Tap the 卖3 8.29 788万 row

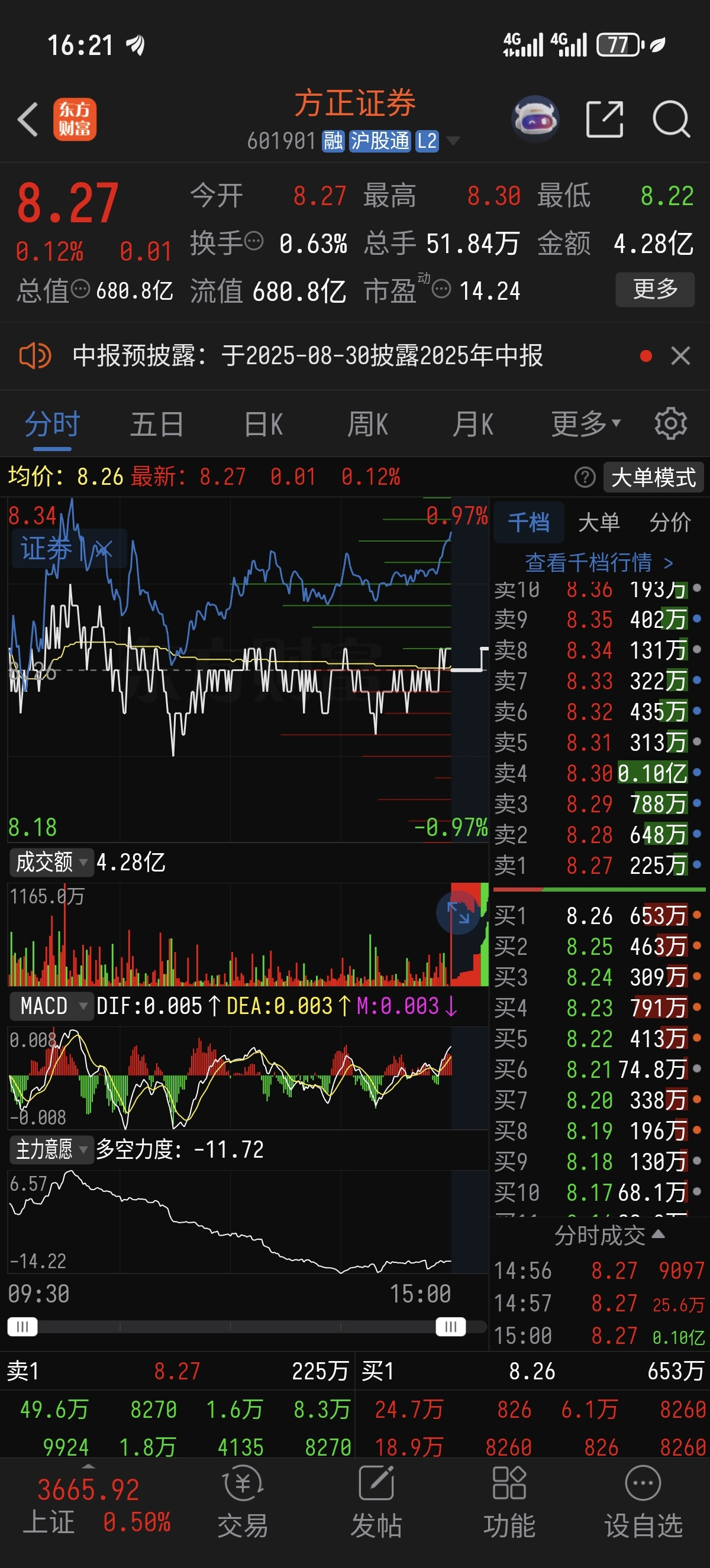click(x=599, y=804)
